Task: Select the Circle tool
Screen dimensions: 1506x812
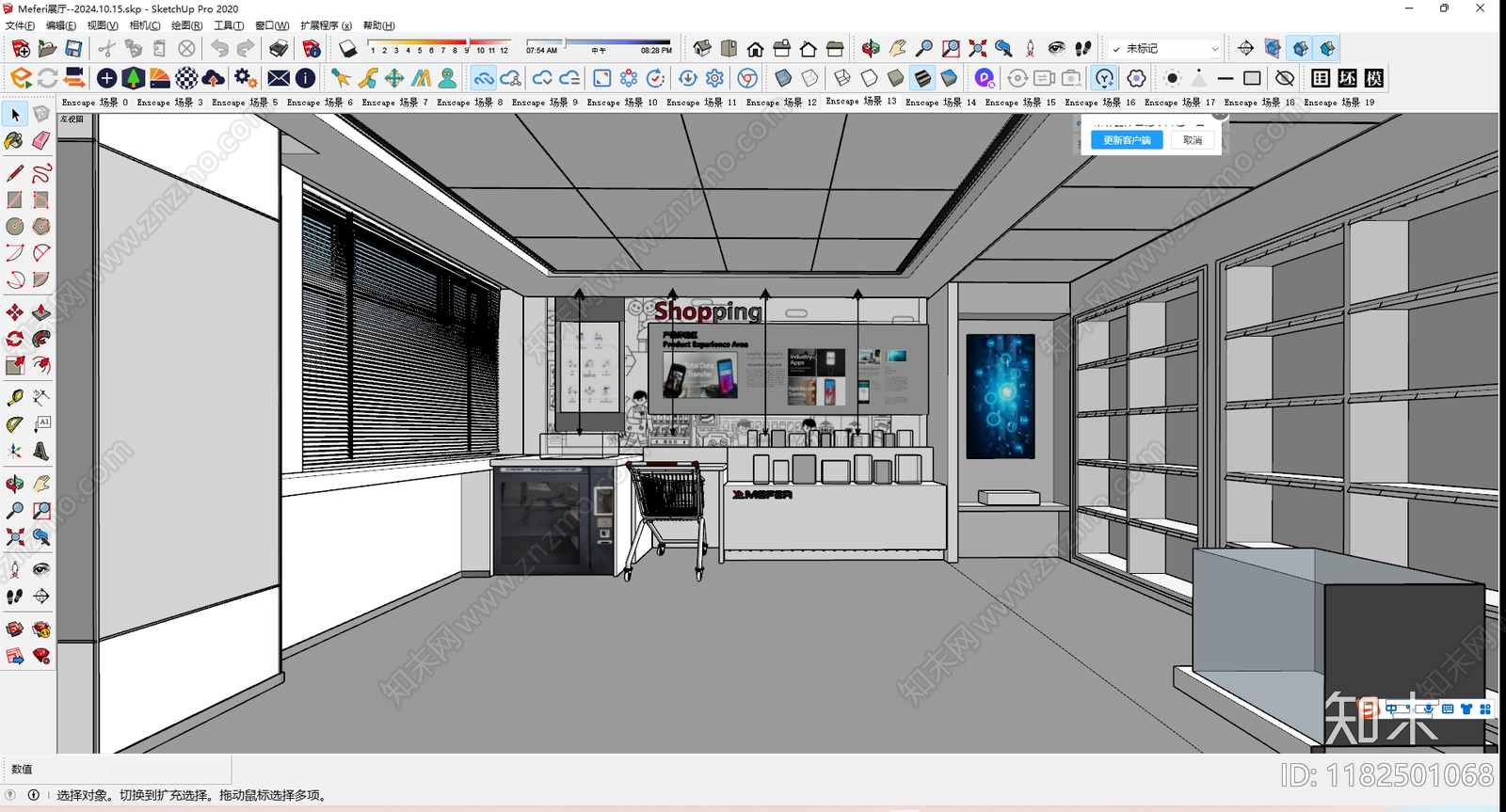Action: tap(15, 226)
